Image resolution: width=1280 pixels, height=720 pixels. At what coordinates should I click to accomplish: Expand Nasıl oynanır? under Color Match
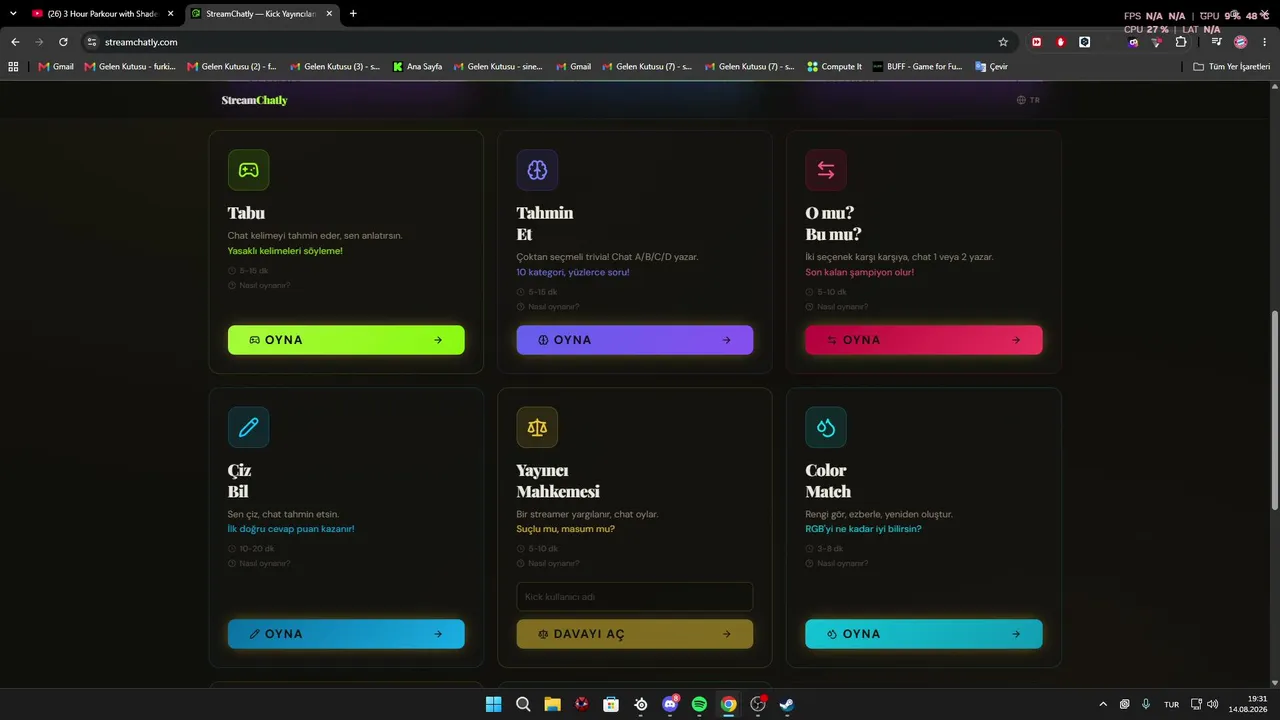[837, 563]
